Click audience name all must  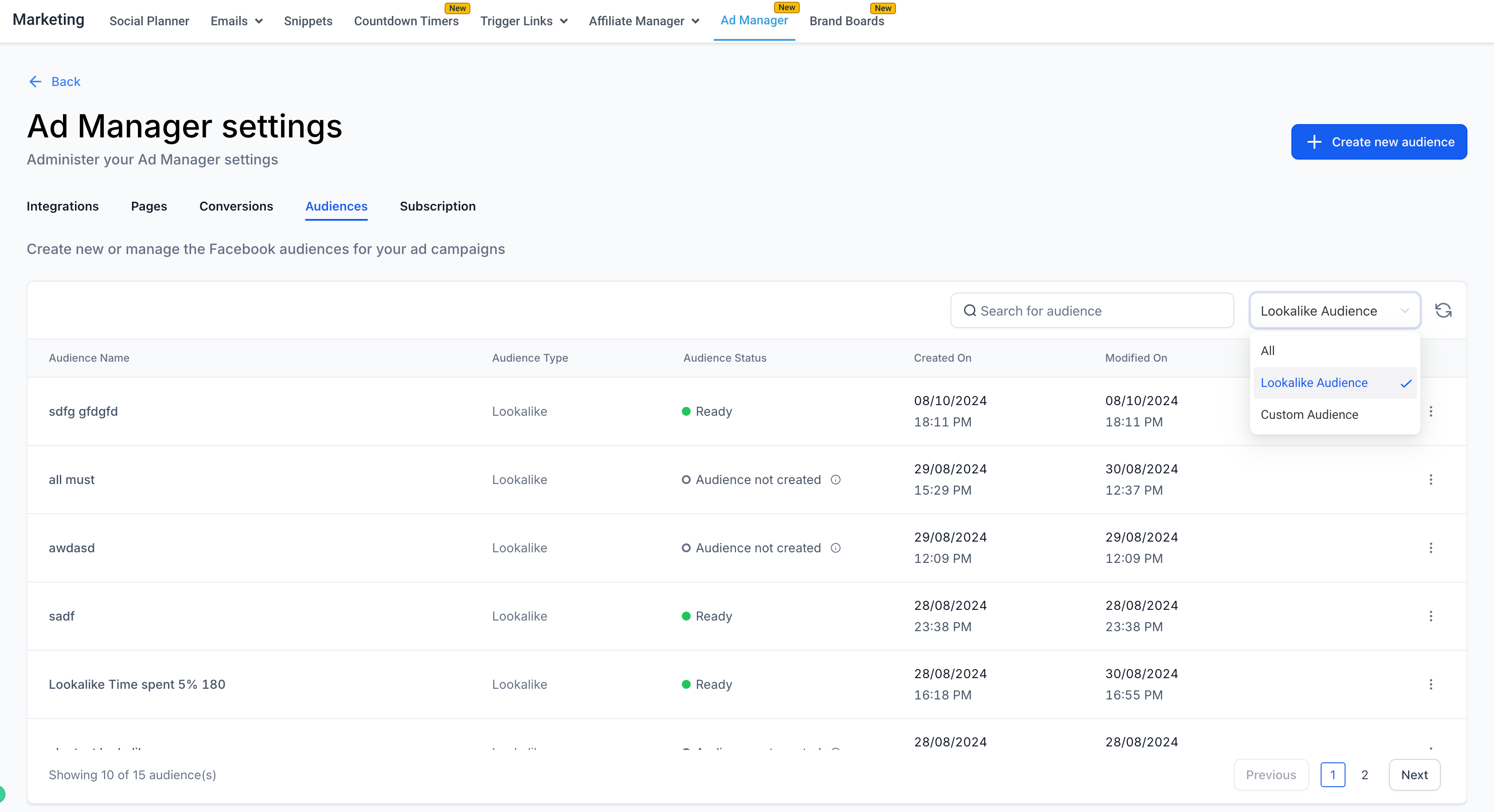[71, 480]
